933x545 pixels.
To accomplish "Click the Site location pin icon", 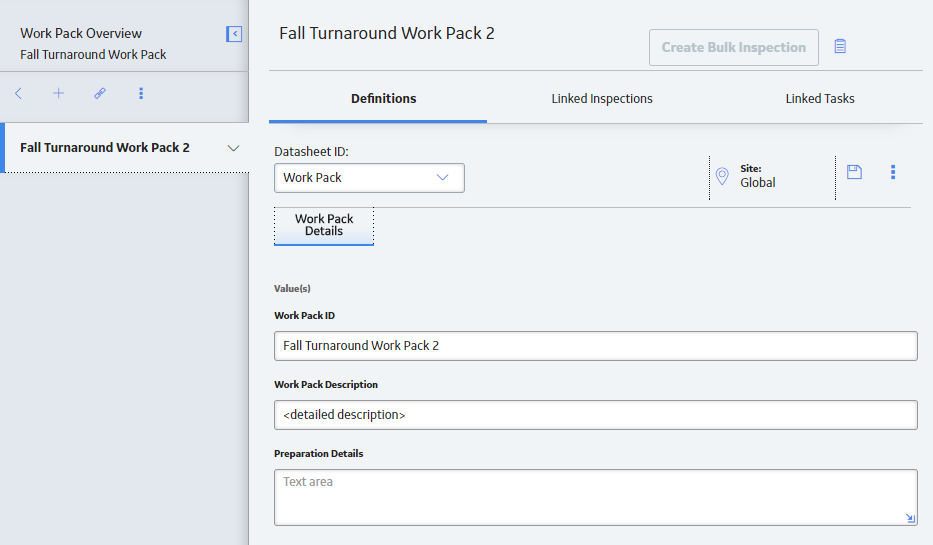I will tap(722, 176).
